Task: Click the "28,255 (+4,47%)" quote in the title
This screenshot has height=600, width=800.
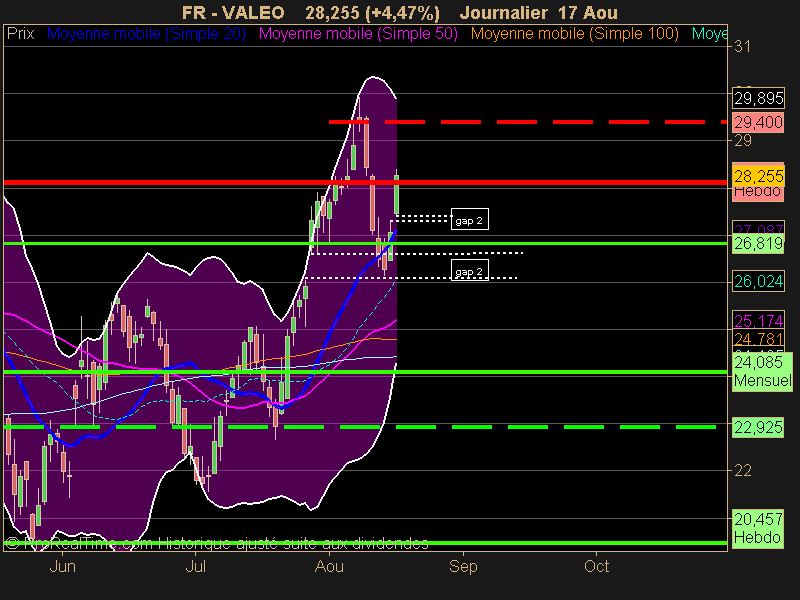Action: (372, 12)
